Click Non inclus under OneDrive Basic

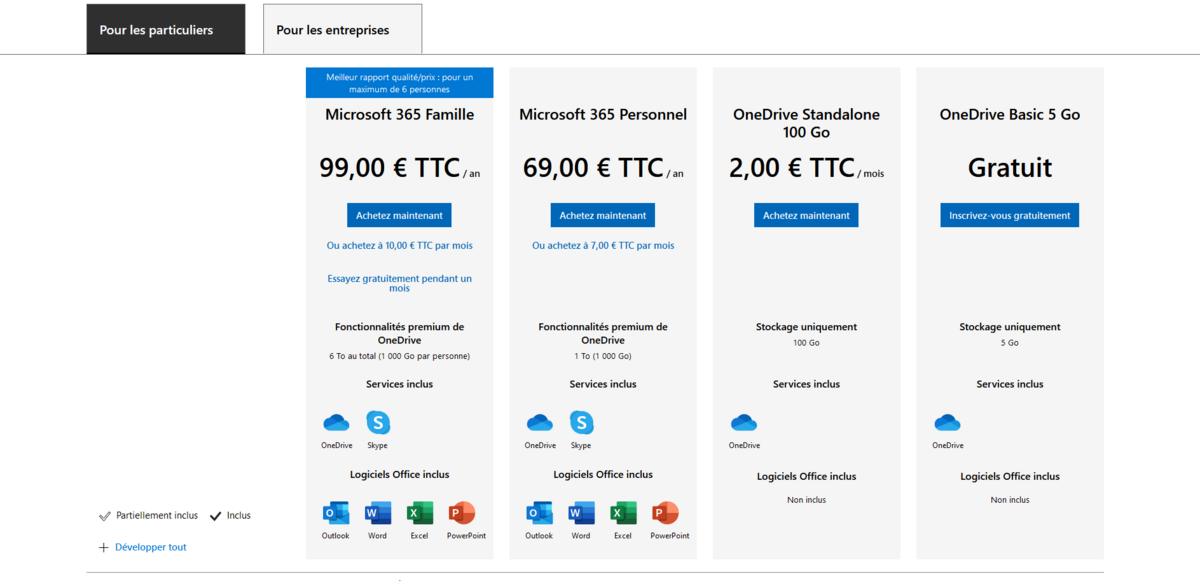1010,500
